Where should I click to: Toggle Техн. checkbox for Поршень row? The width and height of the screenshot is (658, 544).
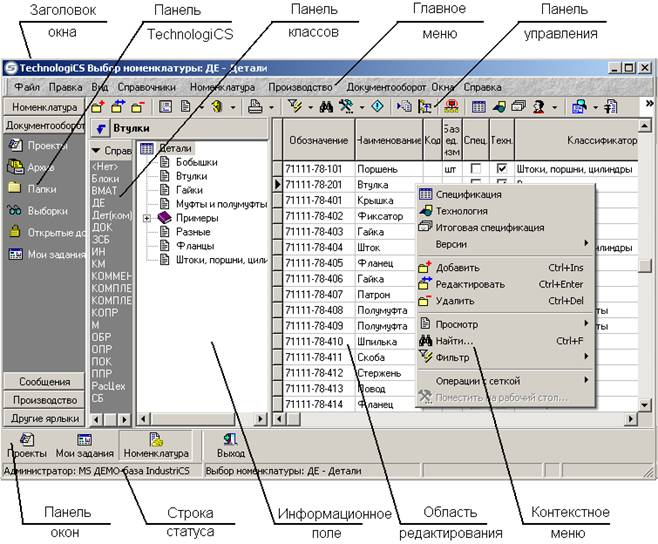point(502,169)
